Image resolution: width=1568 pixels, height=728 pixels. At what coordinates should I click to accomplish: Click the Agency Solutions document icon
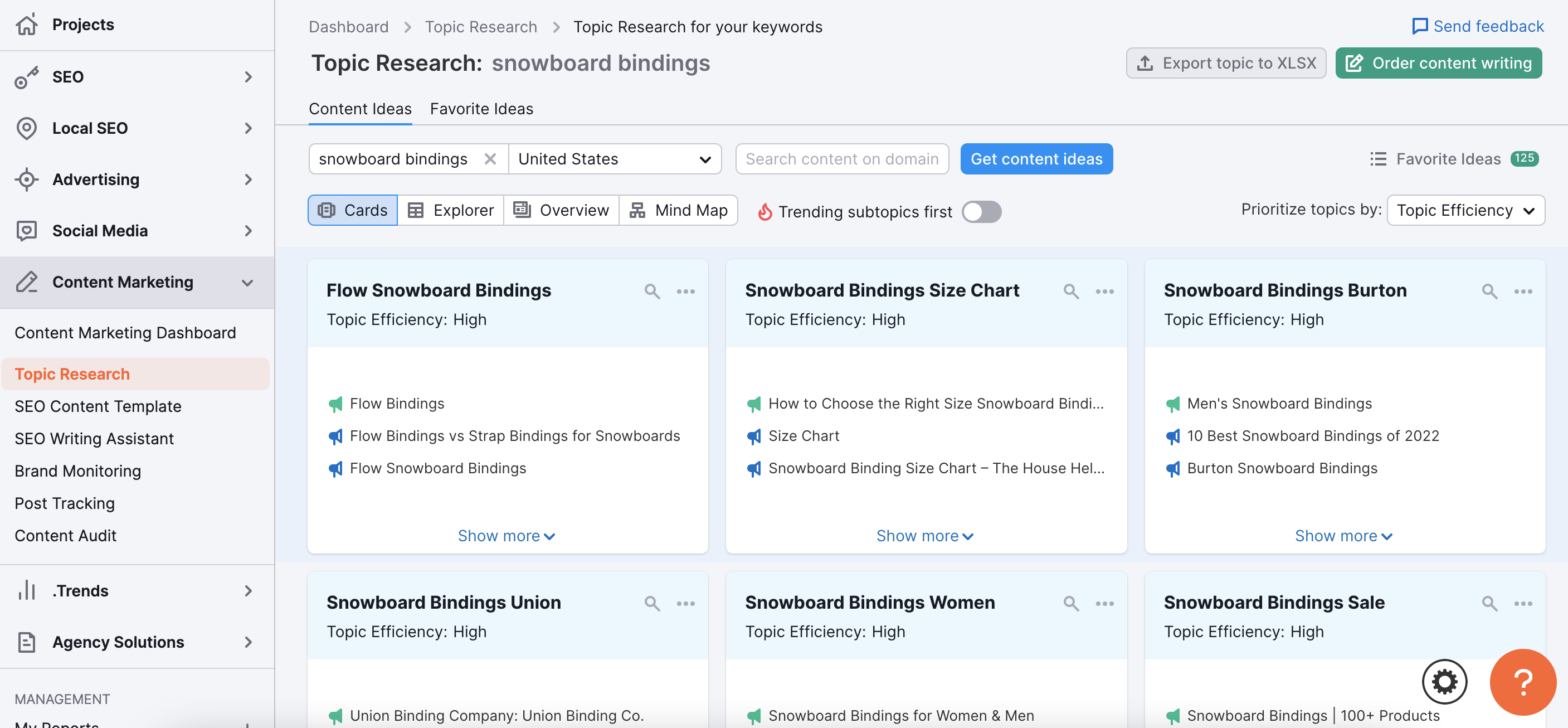click(x=27, y=642)
